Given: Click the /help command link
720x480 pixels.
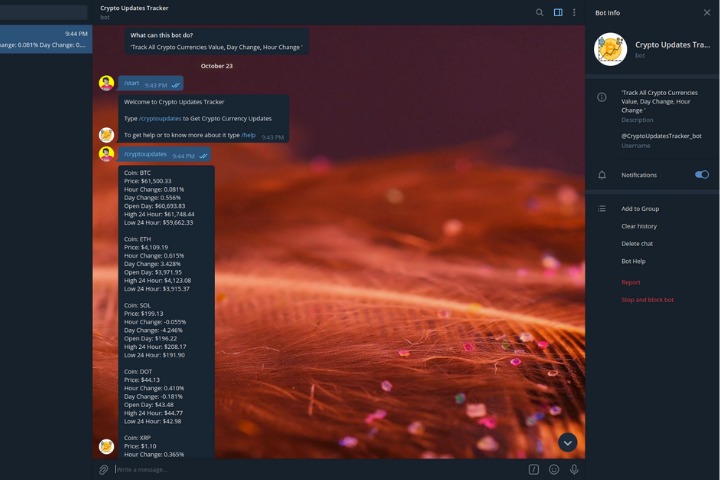Looking at the screenshot, I should click(248, 135).
